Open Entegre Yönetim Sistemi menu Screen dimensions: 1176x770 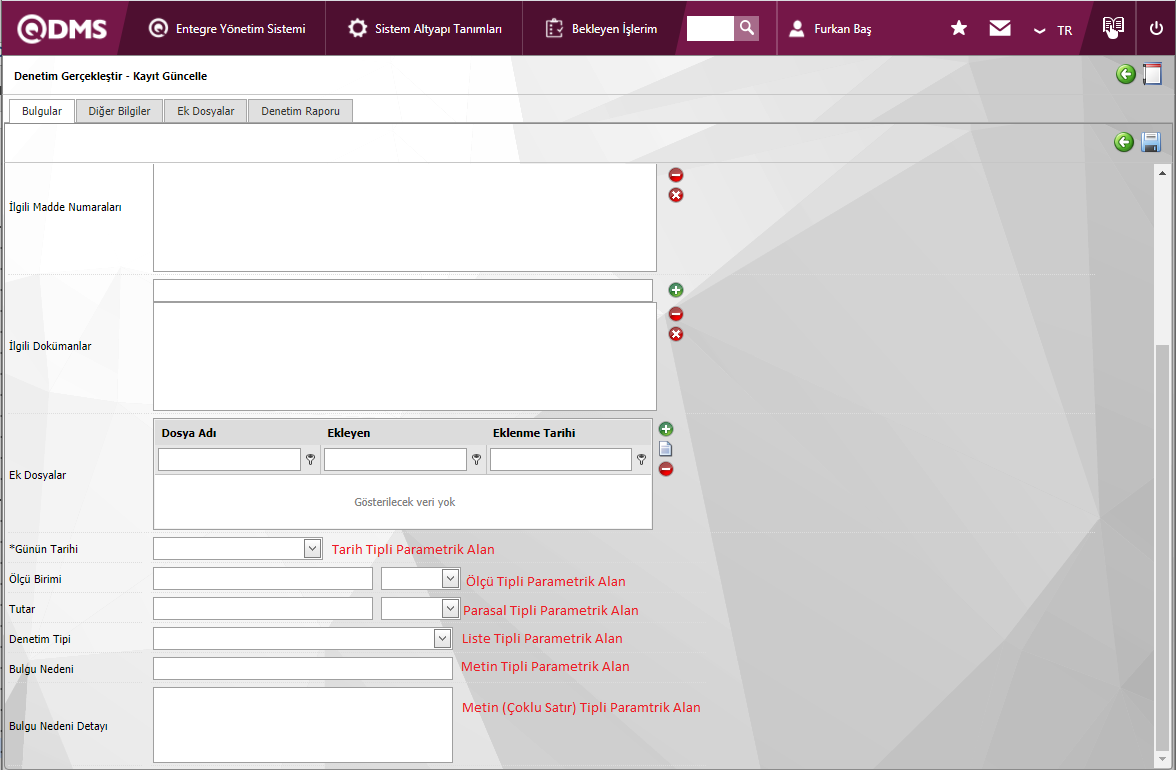coord(227,28)
